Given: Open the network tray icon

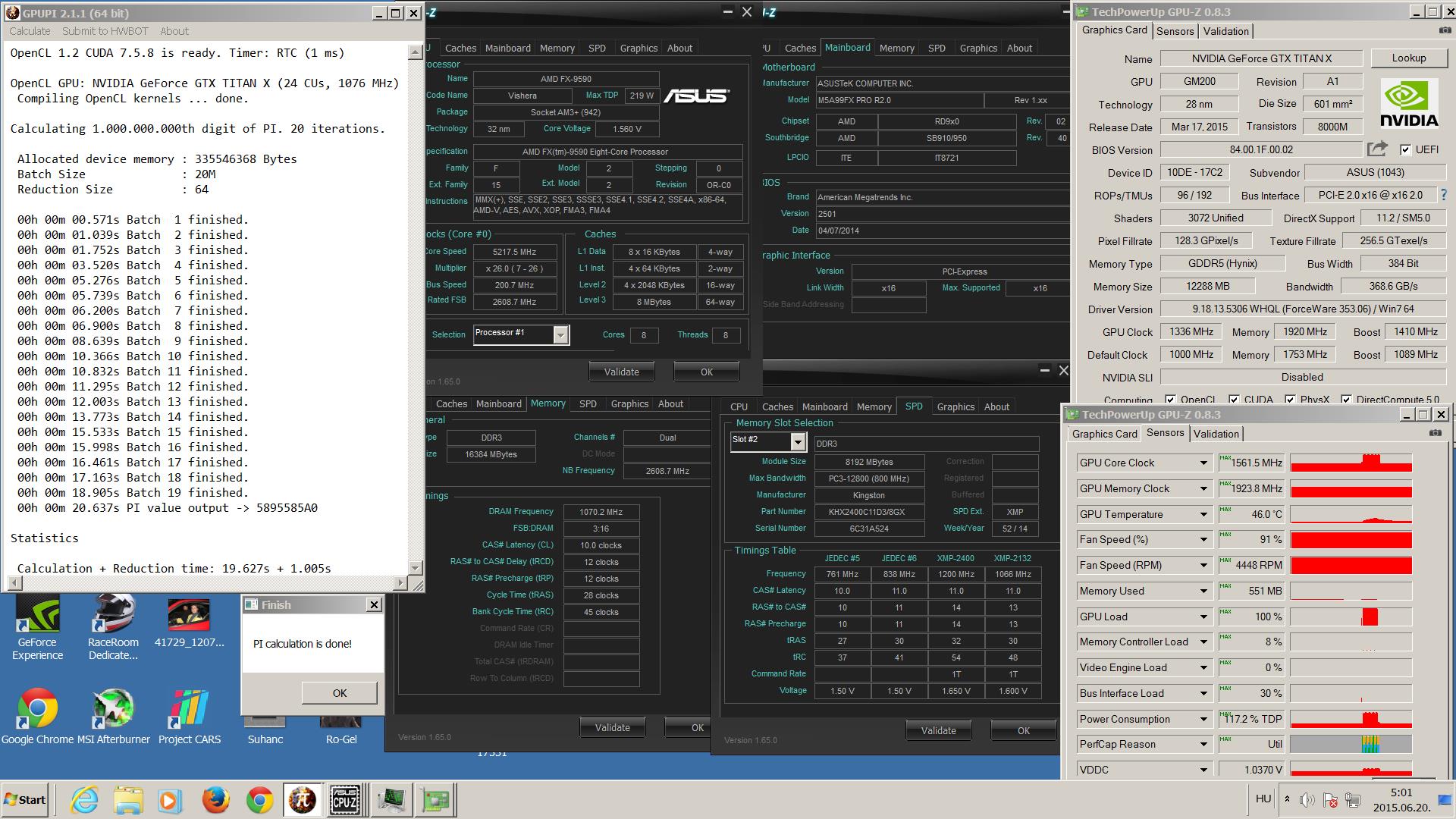Looking at the screenshot, I should coord(1353,800).
